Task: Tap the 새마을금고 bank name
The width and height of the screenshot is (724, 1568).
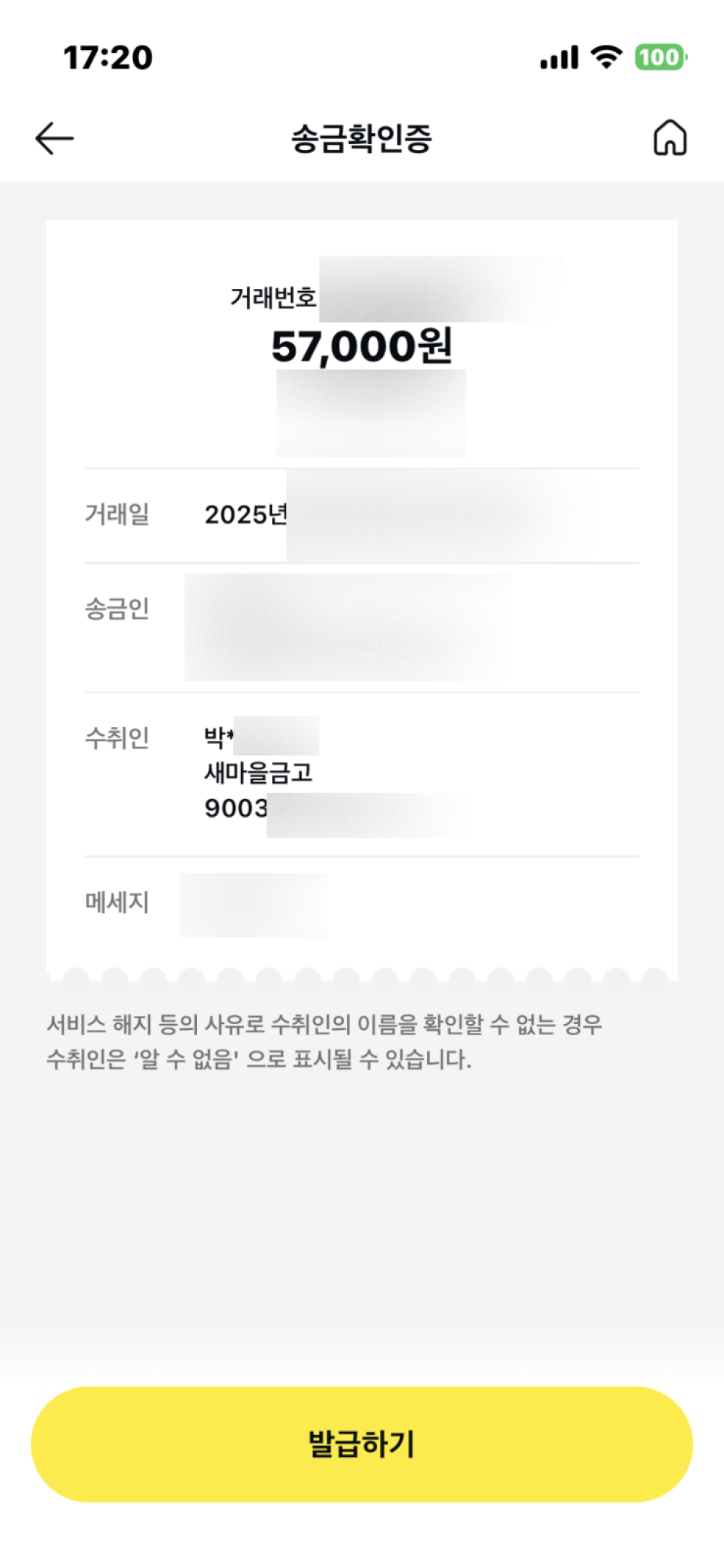Action: tap(258, 773)
